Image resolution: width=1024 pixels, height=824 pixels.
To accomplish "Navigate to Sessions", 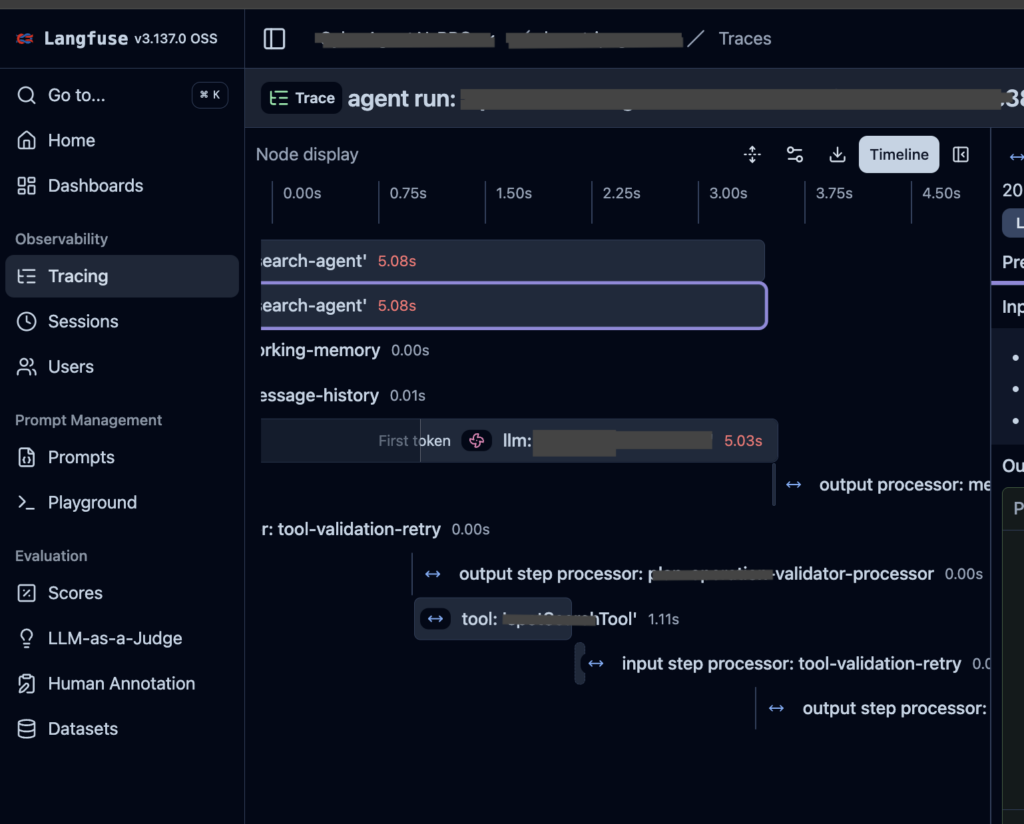I will point(83,321).
